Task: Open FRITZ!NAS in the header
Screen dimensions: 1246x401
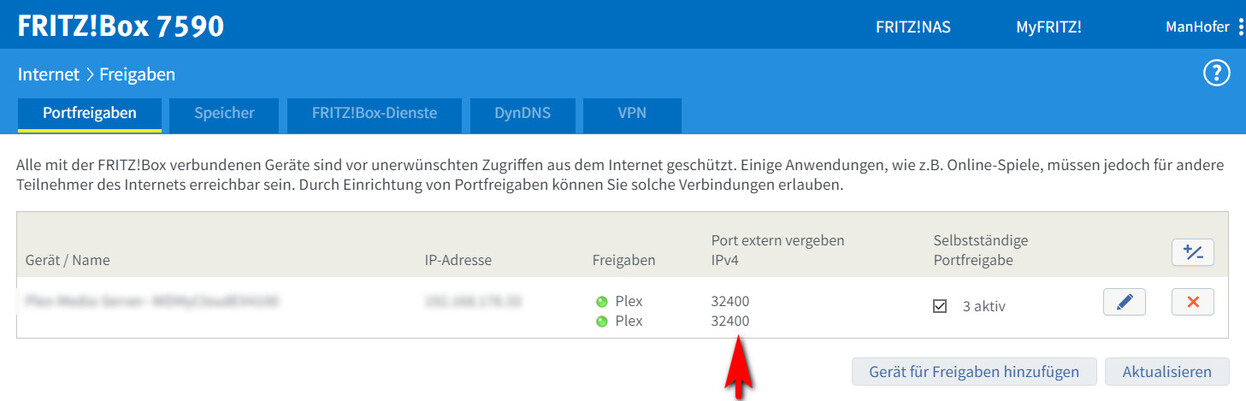Action: (x=913, y=28)
